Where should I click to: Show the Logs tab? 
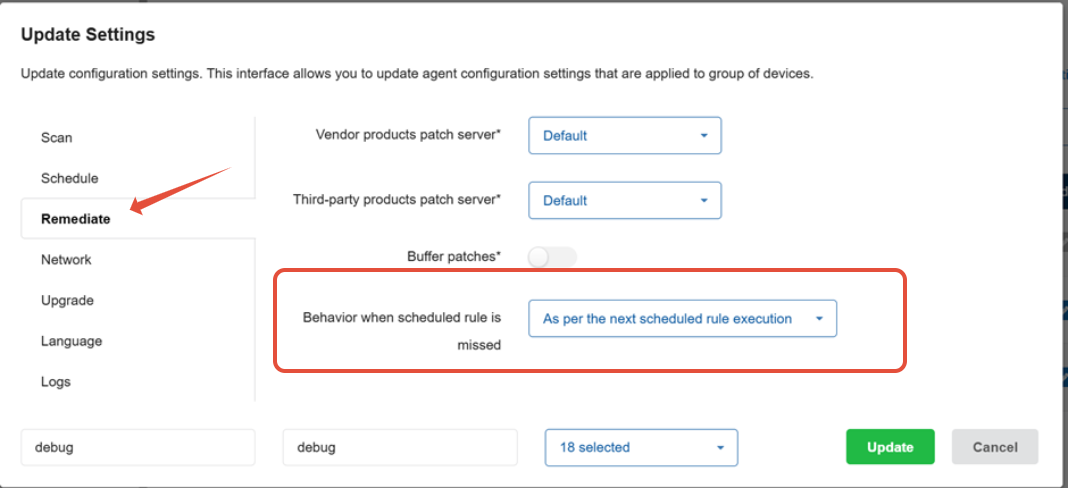56,382
